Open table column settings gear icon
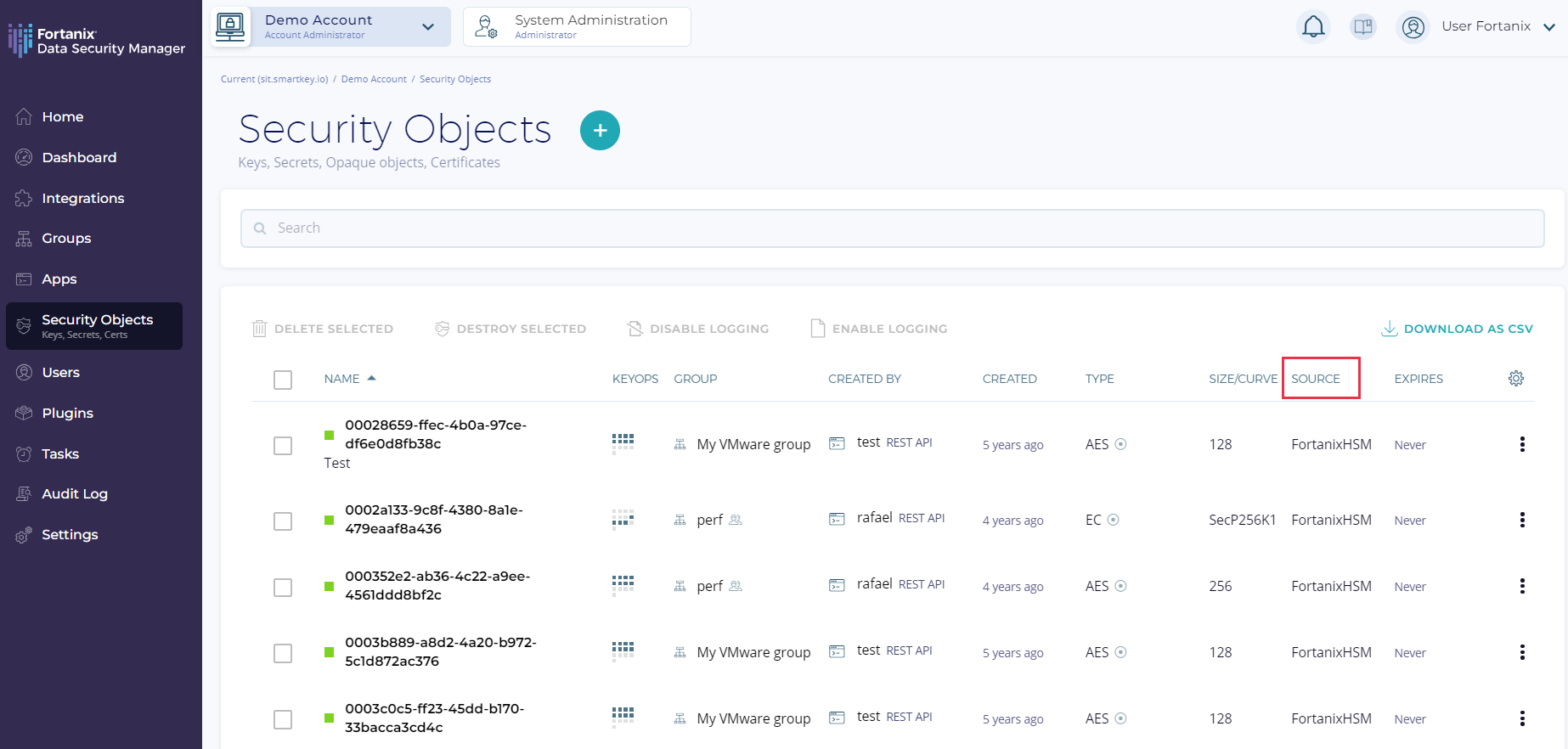 [1516, 379]
